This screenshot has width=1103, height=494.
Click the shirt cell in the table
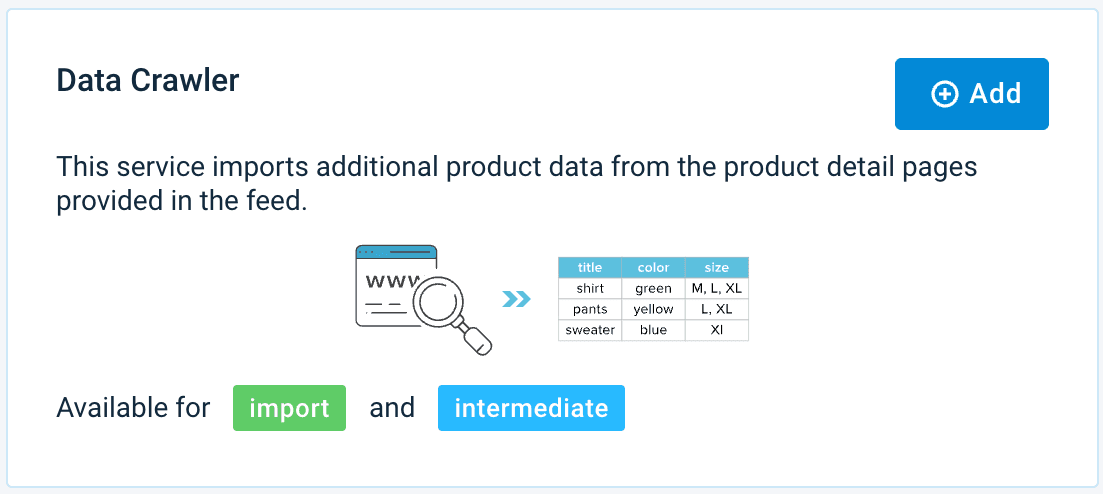(x=590, y=288)
